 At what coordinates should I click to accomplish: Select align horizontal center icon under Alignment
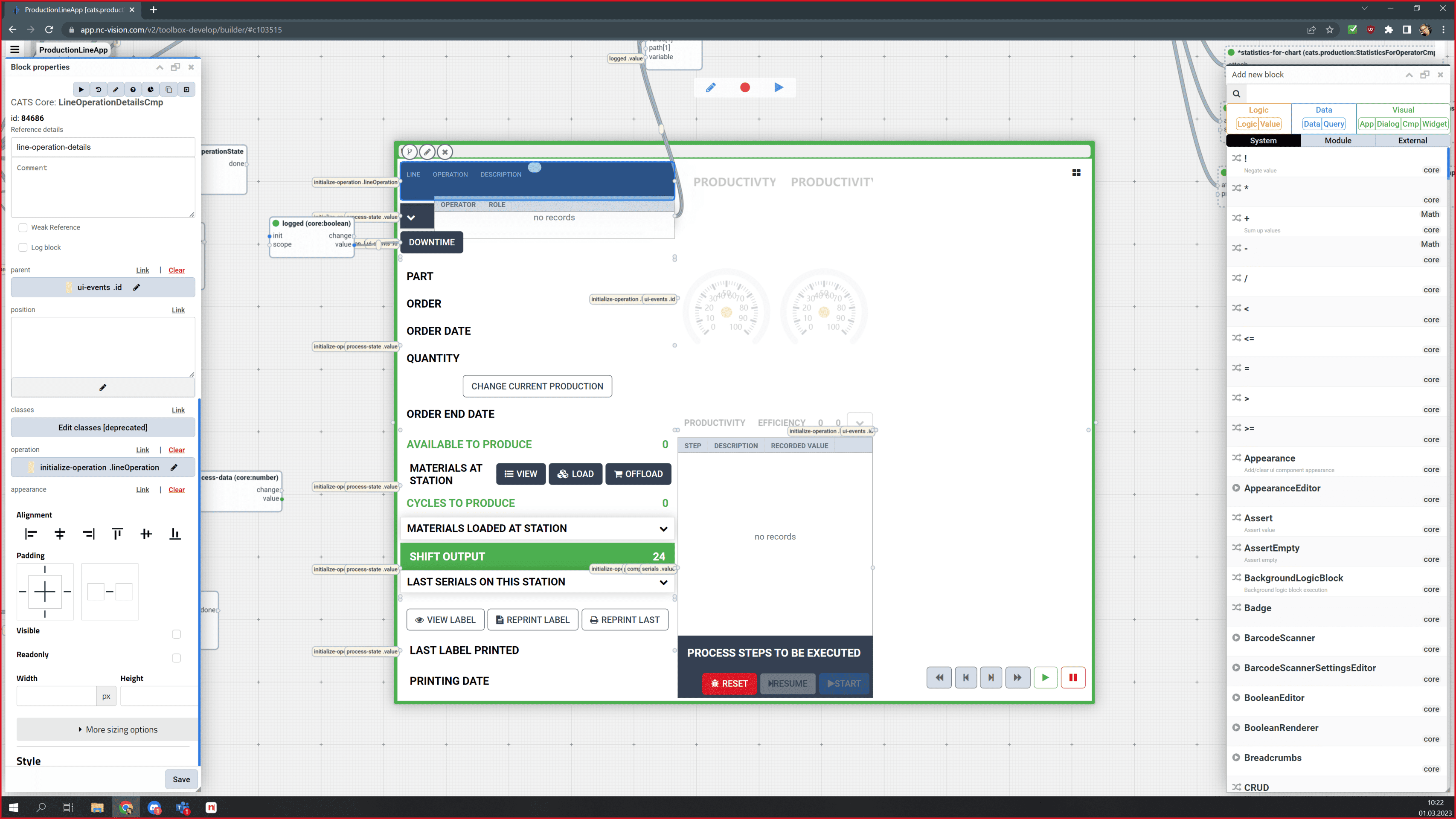[x=59, y=534]
